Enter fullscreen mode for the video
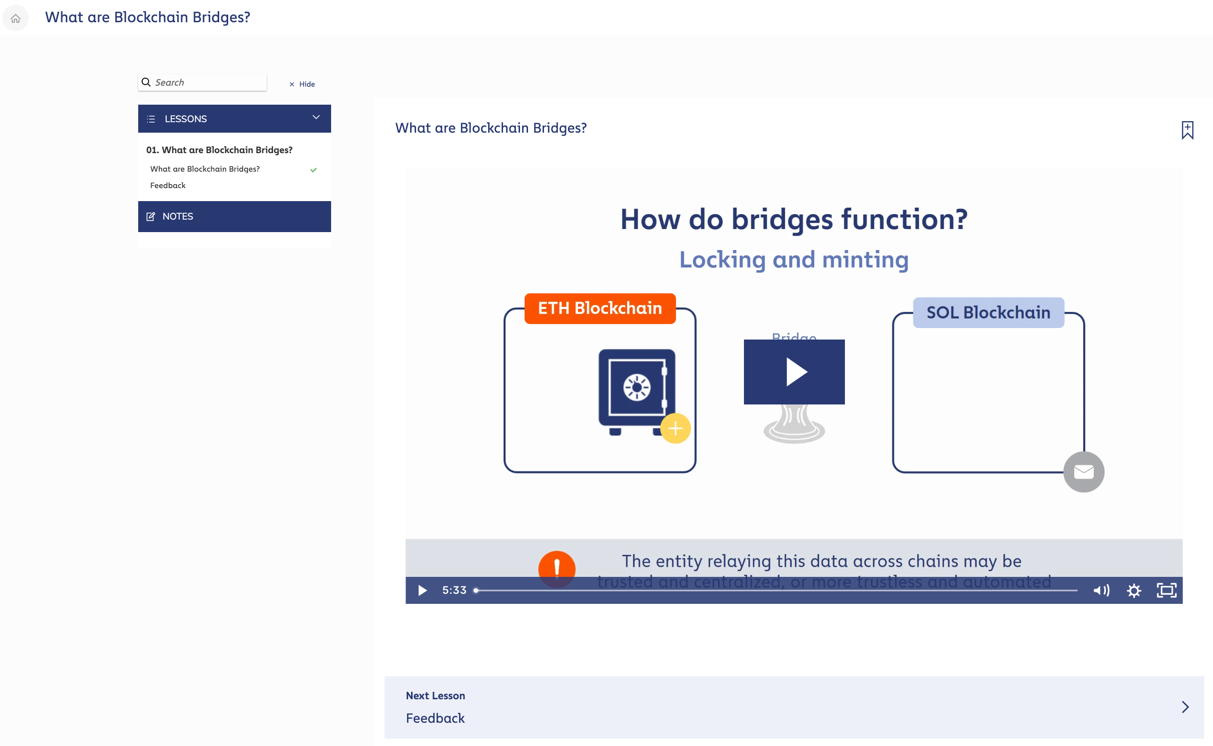This screenshot has height=746, width=1213. [1166, 591]
